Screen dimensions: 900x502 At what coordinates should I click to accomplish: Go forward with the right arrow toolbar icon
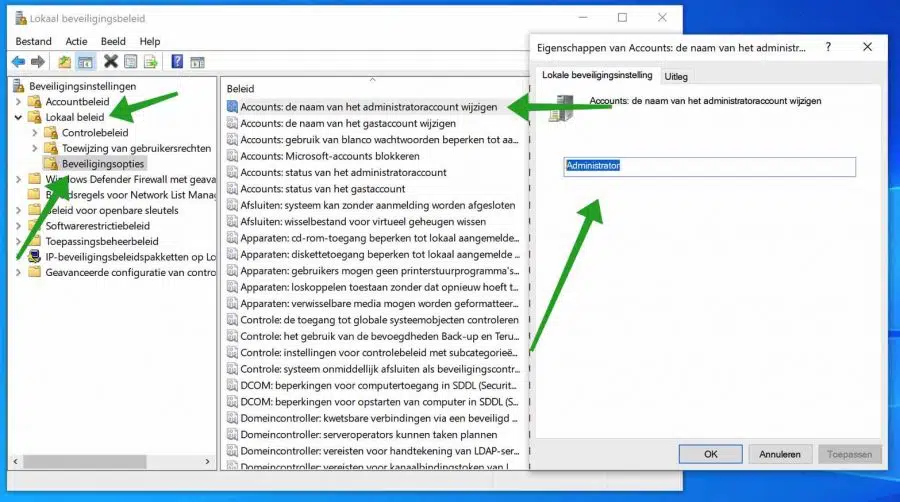click(x=38, y=61)
